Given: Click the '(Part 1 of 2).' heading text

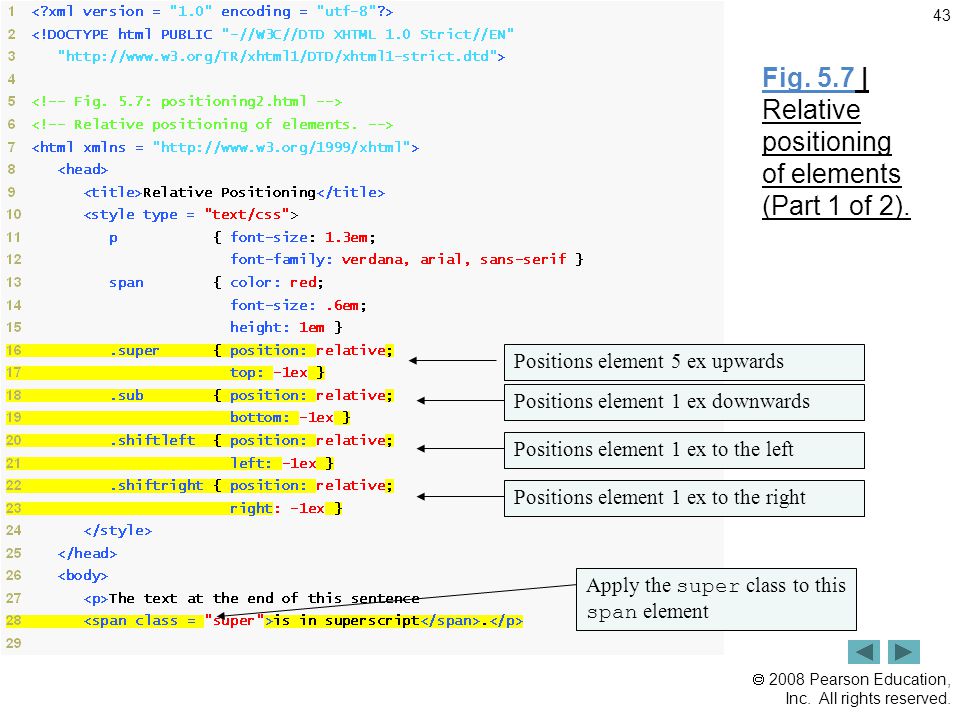Looking at the screenshot, I should 836,206.
